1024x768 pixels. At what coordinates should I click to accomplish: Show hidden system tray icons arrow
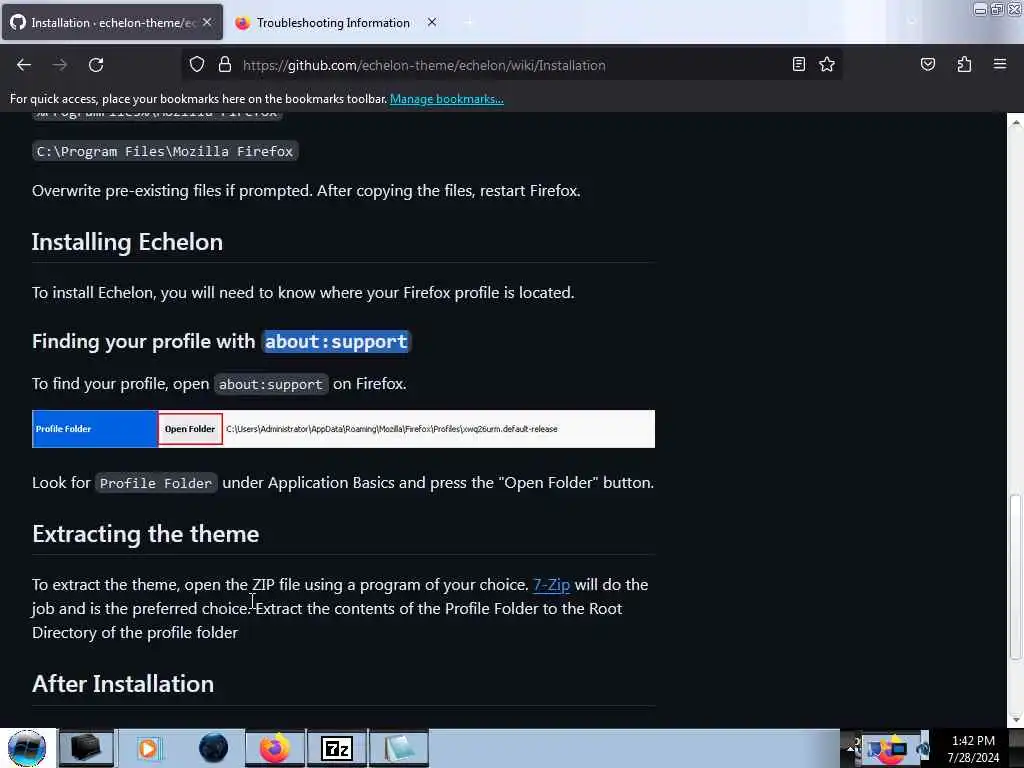pos(852,748)
